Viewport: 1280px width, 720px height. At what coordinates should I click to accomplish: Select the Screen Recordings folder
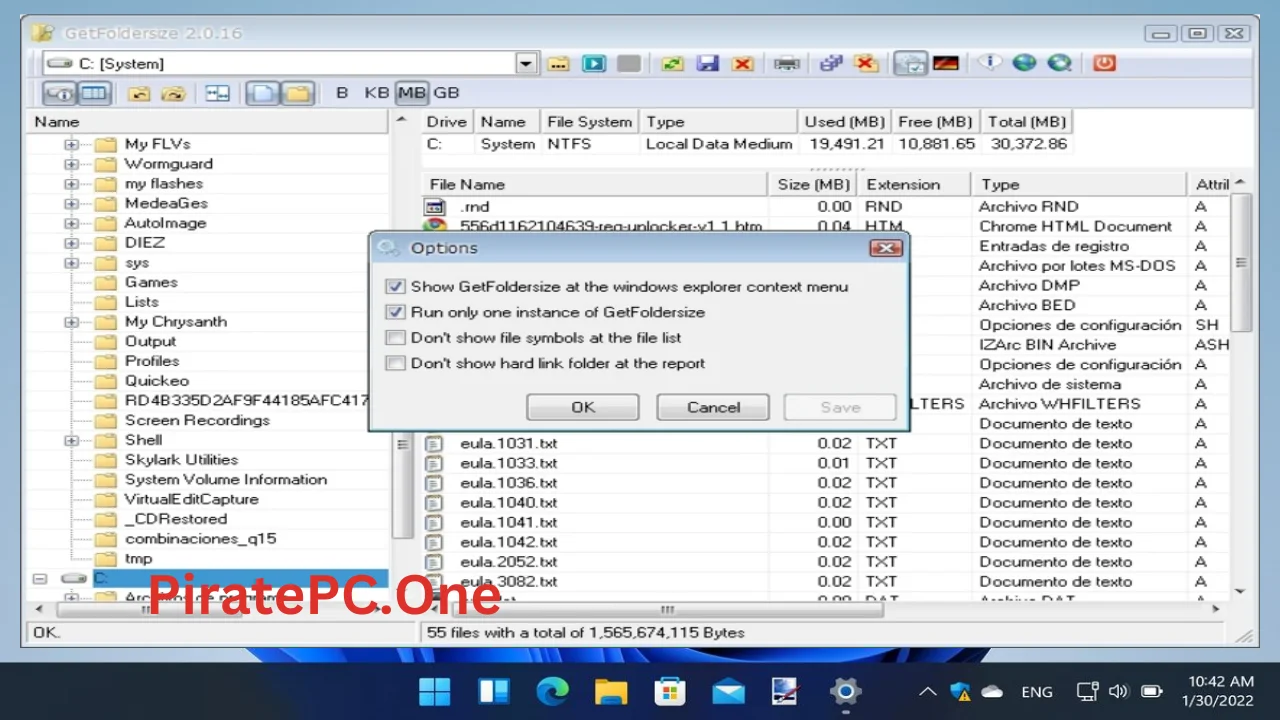197,420
